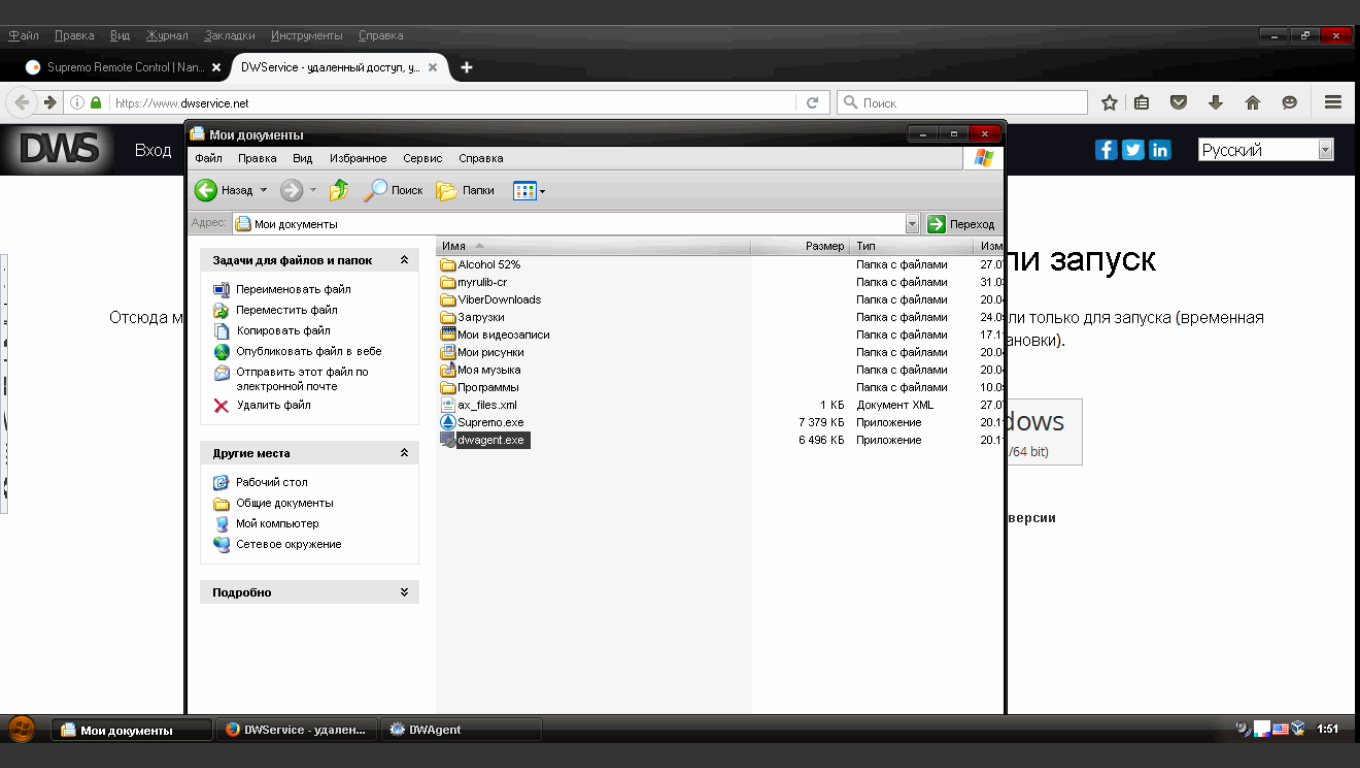Open Firefox downloads arrow icon

(x=1215, y=103)
